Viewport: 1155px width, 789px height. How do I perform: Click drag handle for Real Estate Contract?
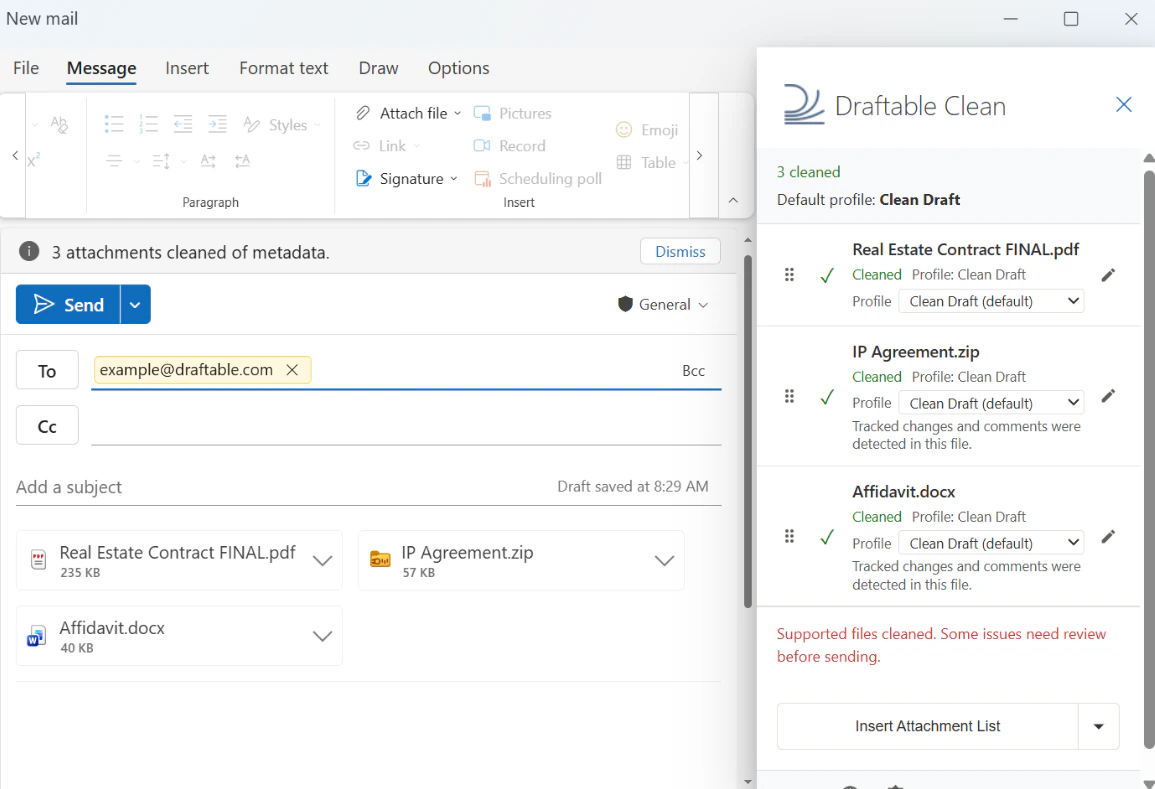789,275
